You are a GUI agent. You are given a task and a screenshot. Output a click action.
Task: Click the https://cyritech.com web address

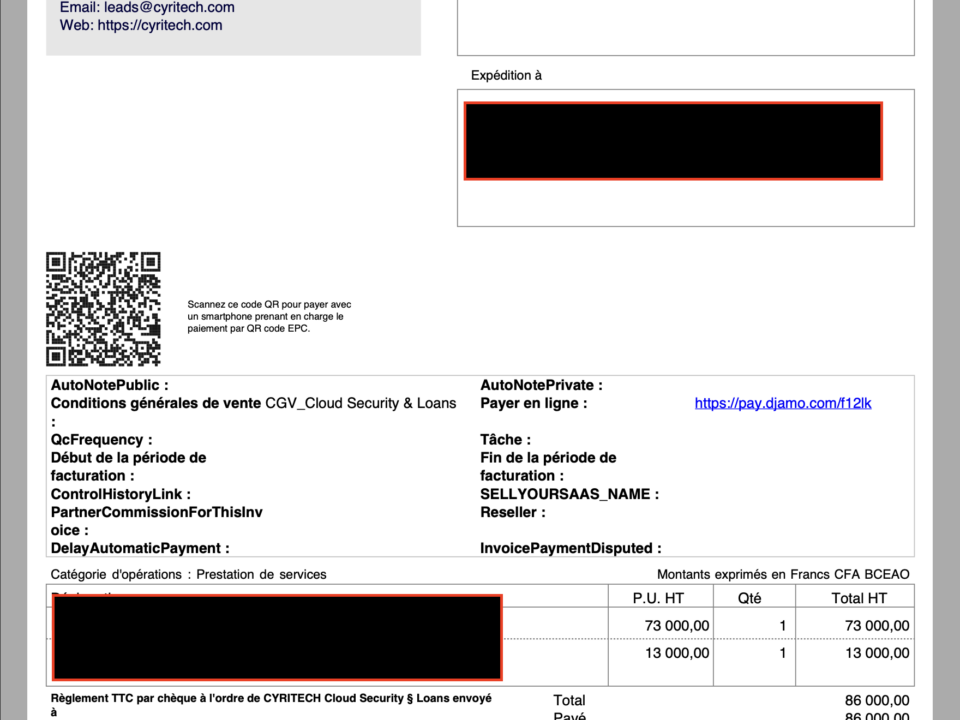click(160, 26)
